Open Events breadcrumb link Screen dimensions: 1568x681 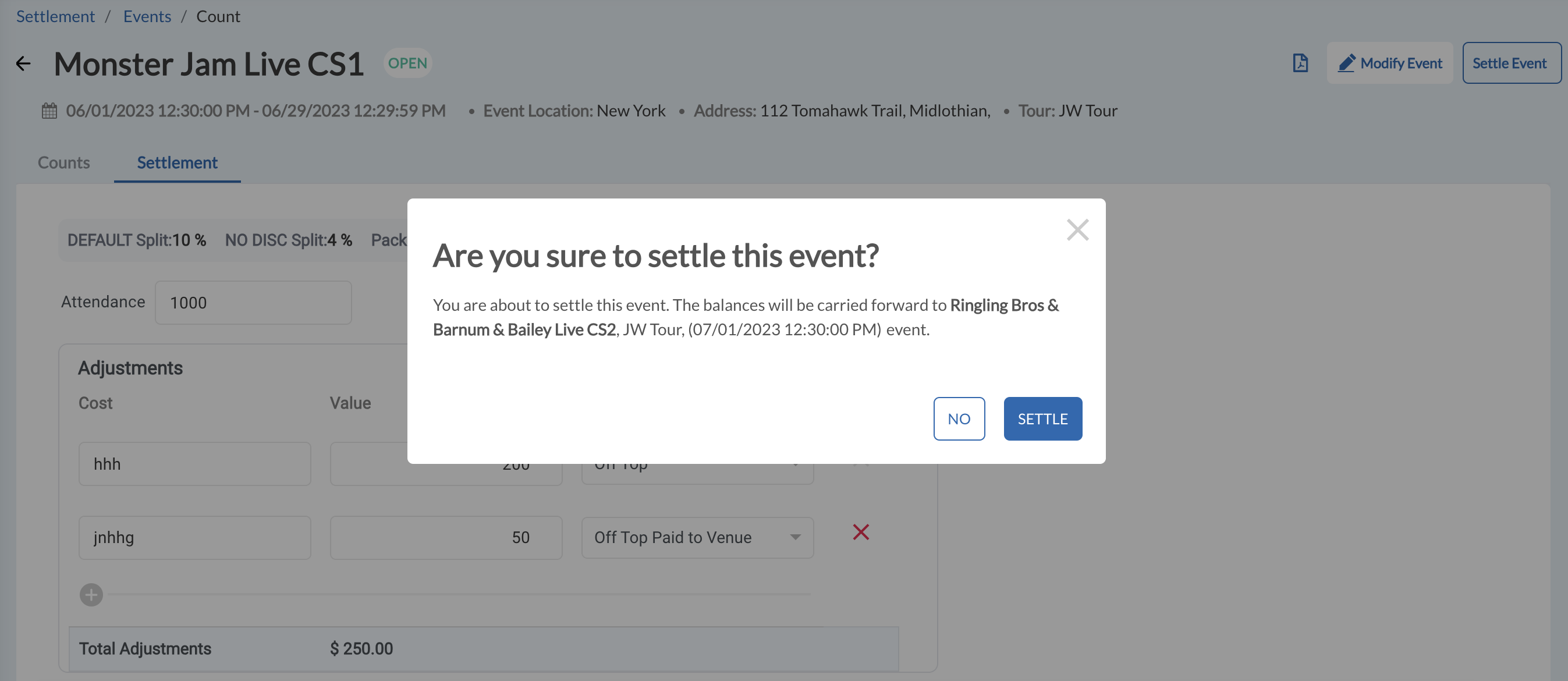[147, 16]
